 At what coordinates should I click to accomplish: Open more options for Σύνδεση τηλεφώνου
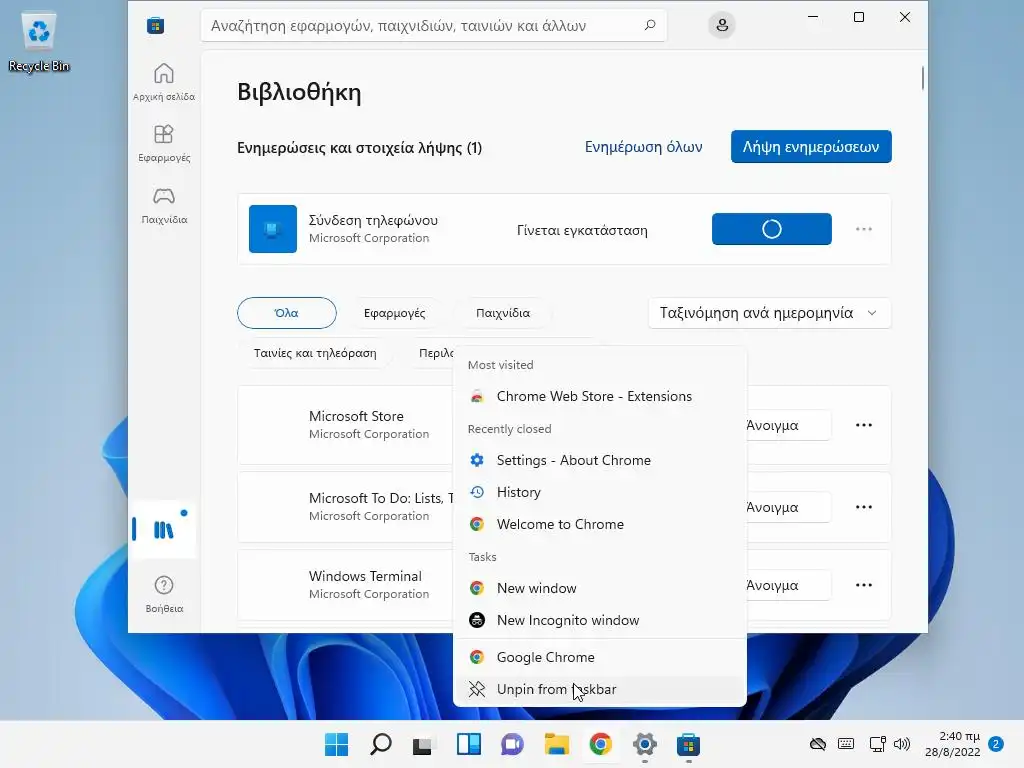click(864, 229)
